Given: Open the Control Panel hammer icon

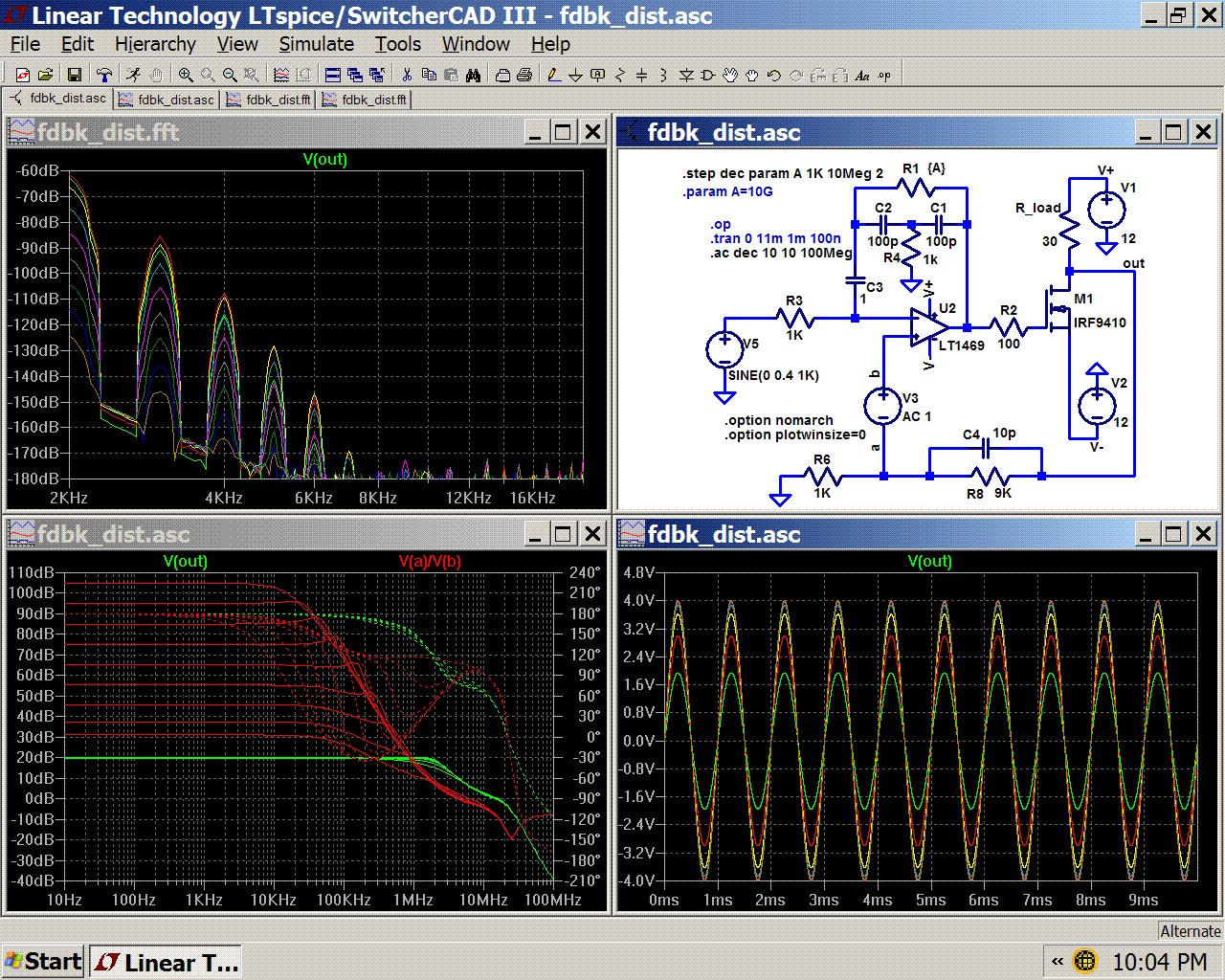Looking at the screenshot, I should 104,75.
